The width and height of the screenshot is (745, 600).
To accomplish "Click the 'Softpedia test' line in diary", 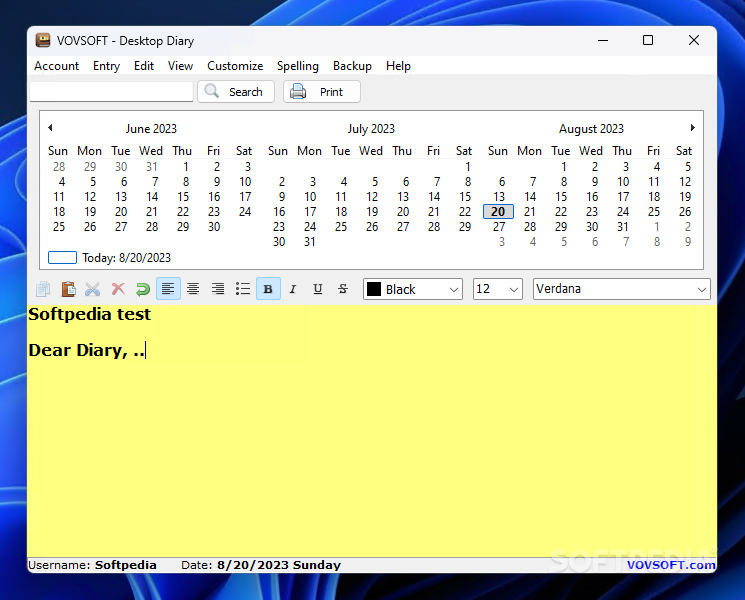I will pyautogui.click(x=89, y=314).
